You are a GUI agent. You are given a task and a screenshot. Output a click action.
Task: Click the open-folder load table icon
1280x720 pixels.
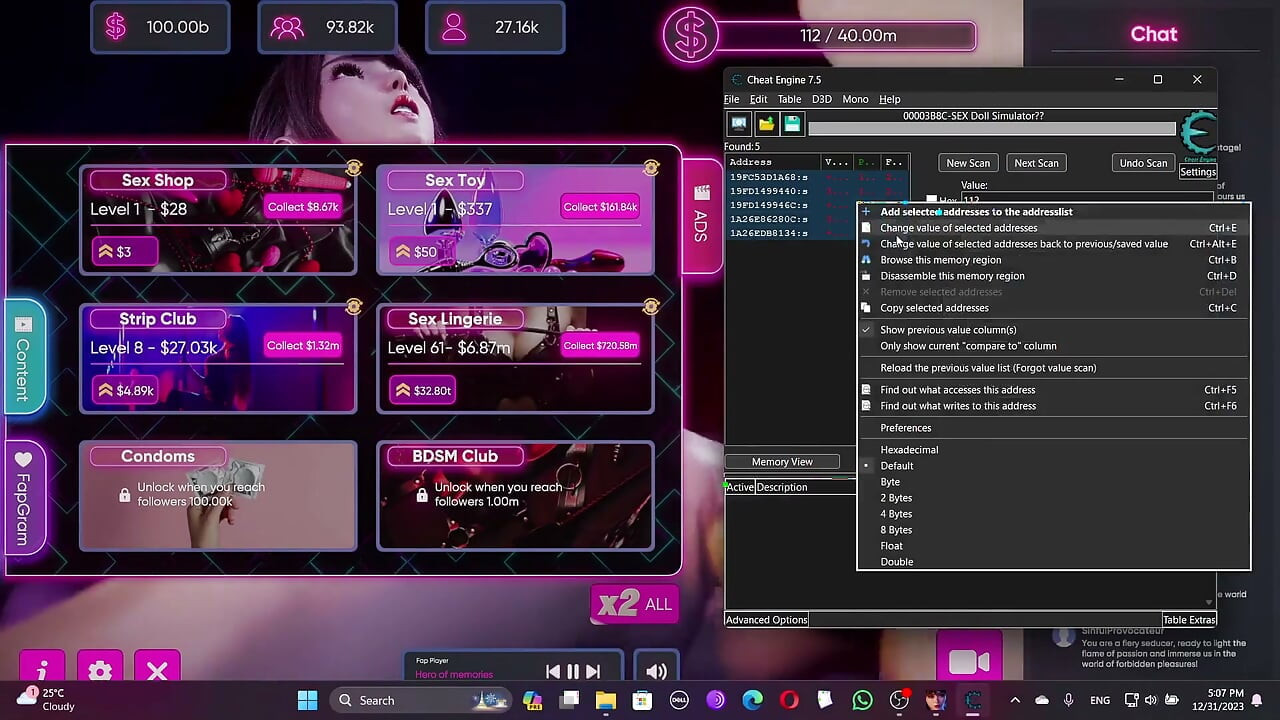click(766, 124)
